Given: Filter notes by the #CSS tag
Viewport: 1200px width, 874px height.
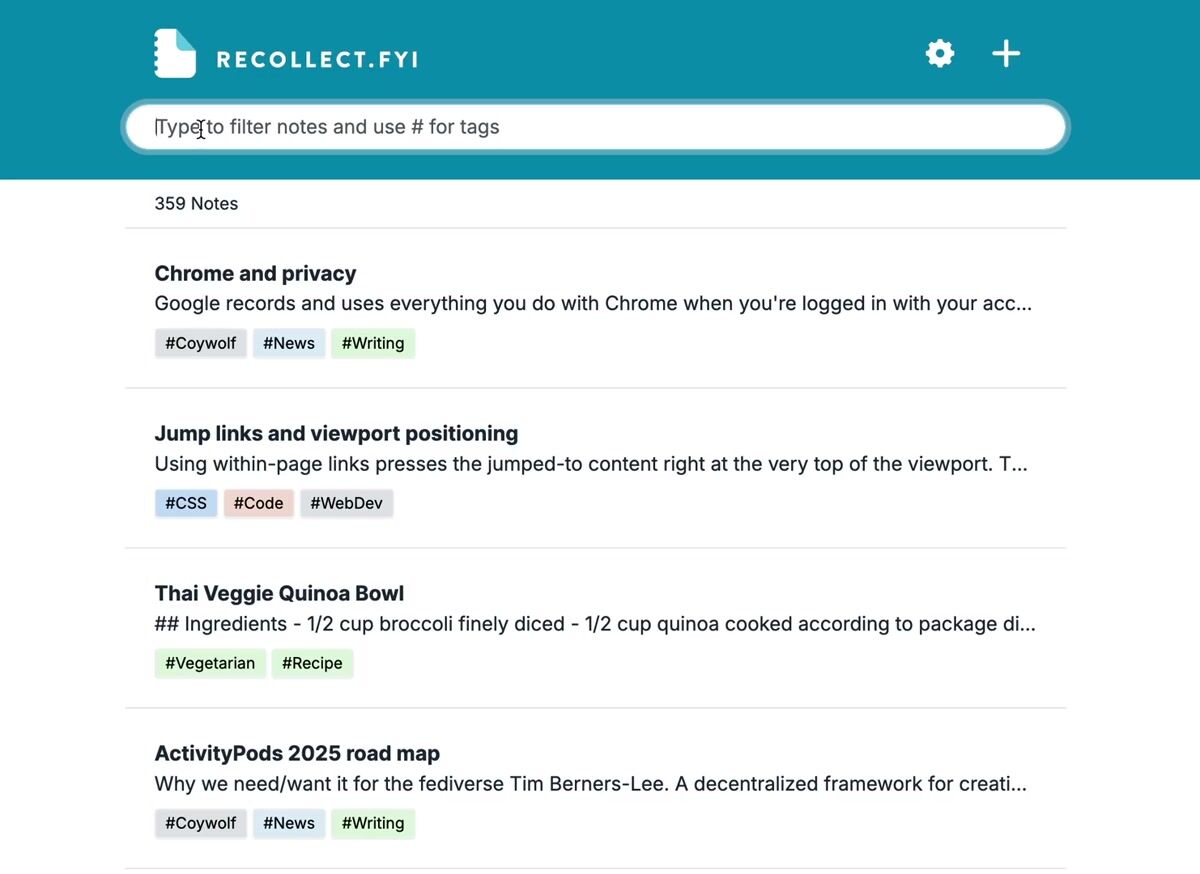Looking at the screenshot, I should (186, 503).
